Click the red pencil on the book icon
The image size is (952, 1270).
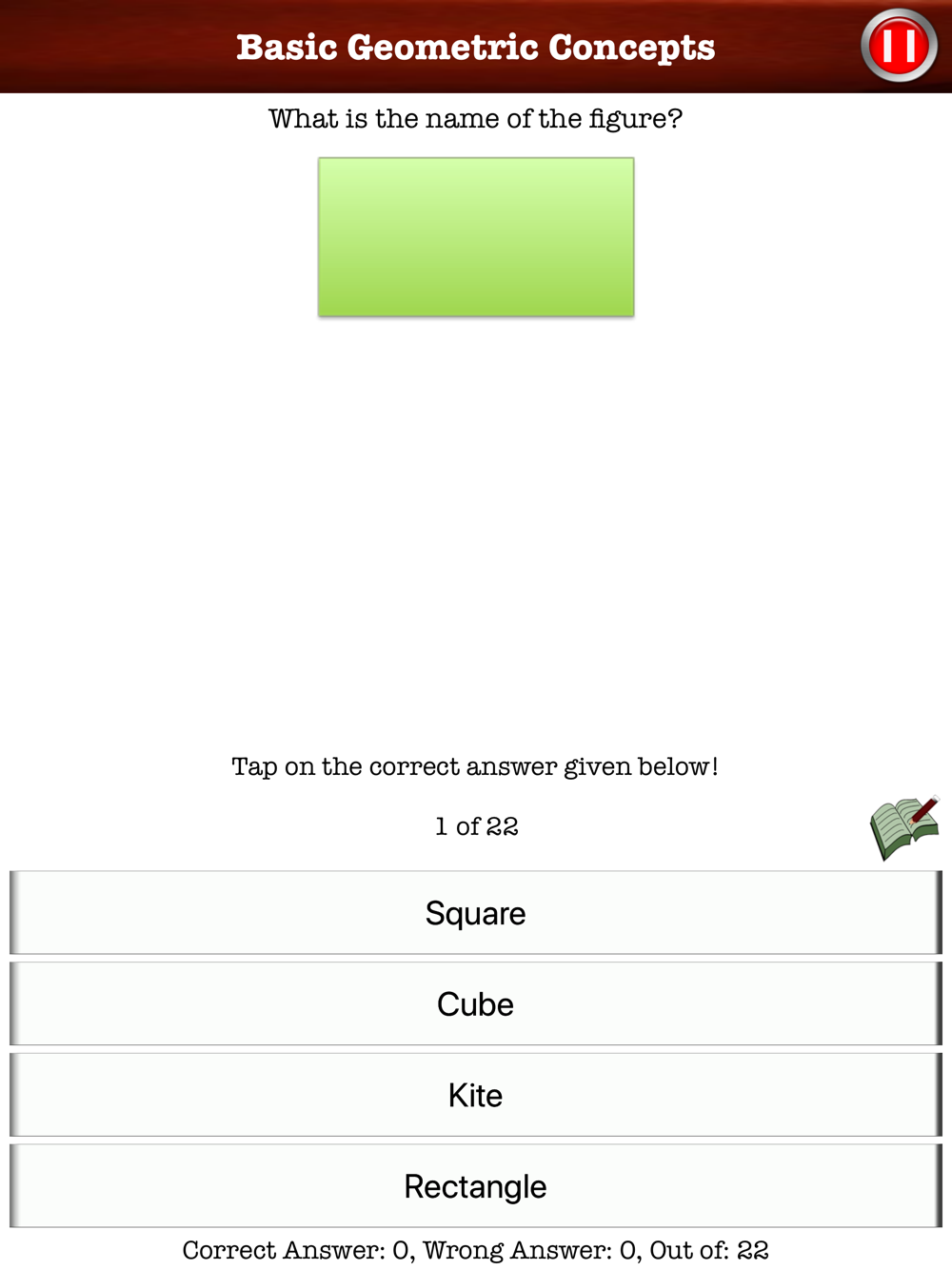click(x=924, y=809)
